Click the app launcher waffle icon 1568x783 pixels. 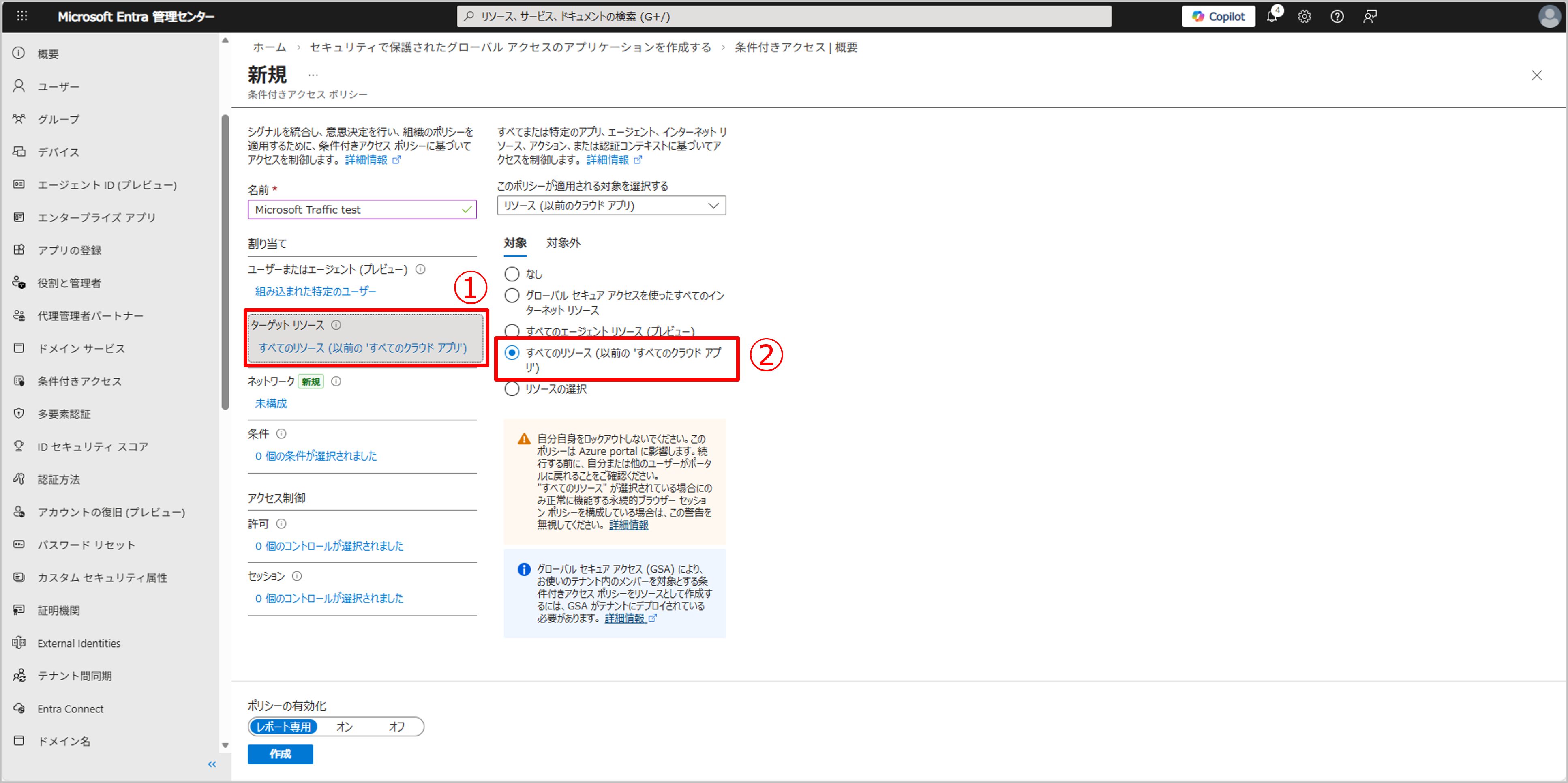22,17
